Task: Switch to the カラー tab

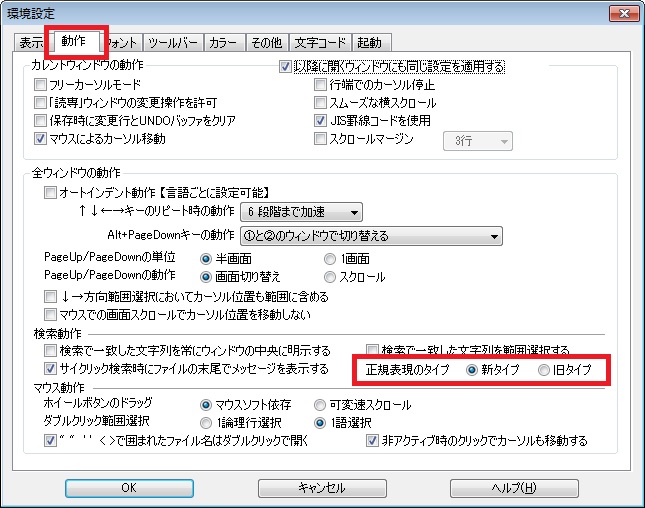Action: click(x=220, y=43)
